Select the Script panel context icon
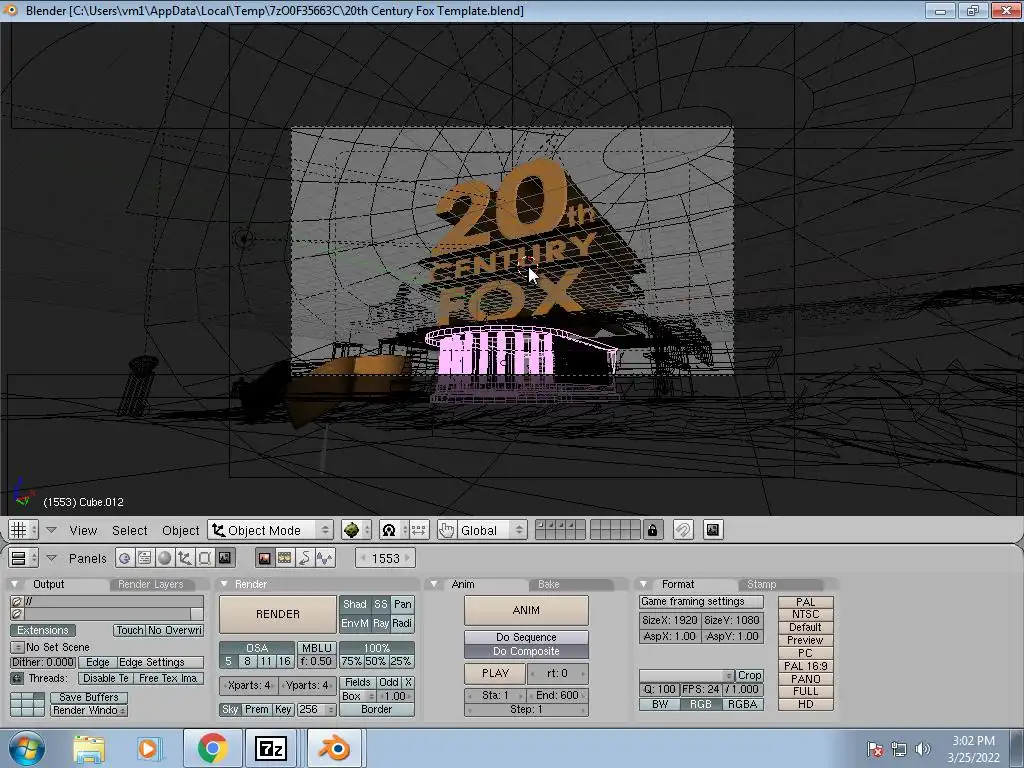 [144, 558]
